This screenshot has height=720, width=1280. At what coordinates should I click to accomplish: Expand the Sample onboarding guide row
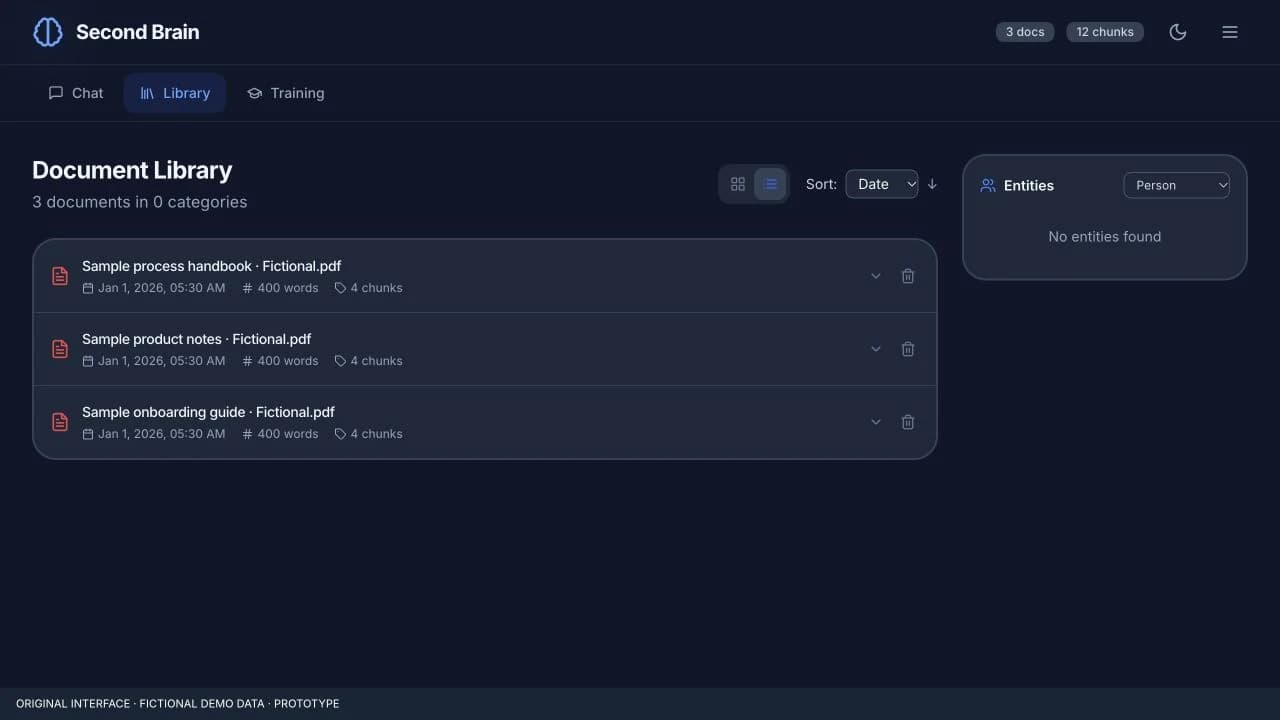pyautogui.click(x=876, y=422)
